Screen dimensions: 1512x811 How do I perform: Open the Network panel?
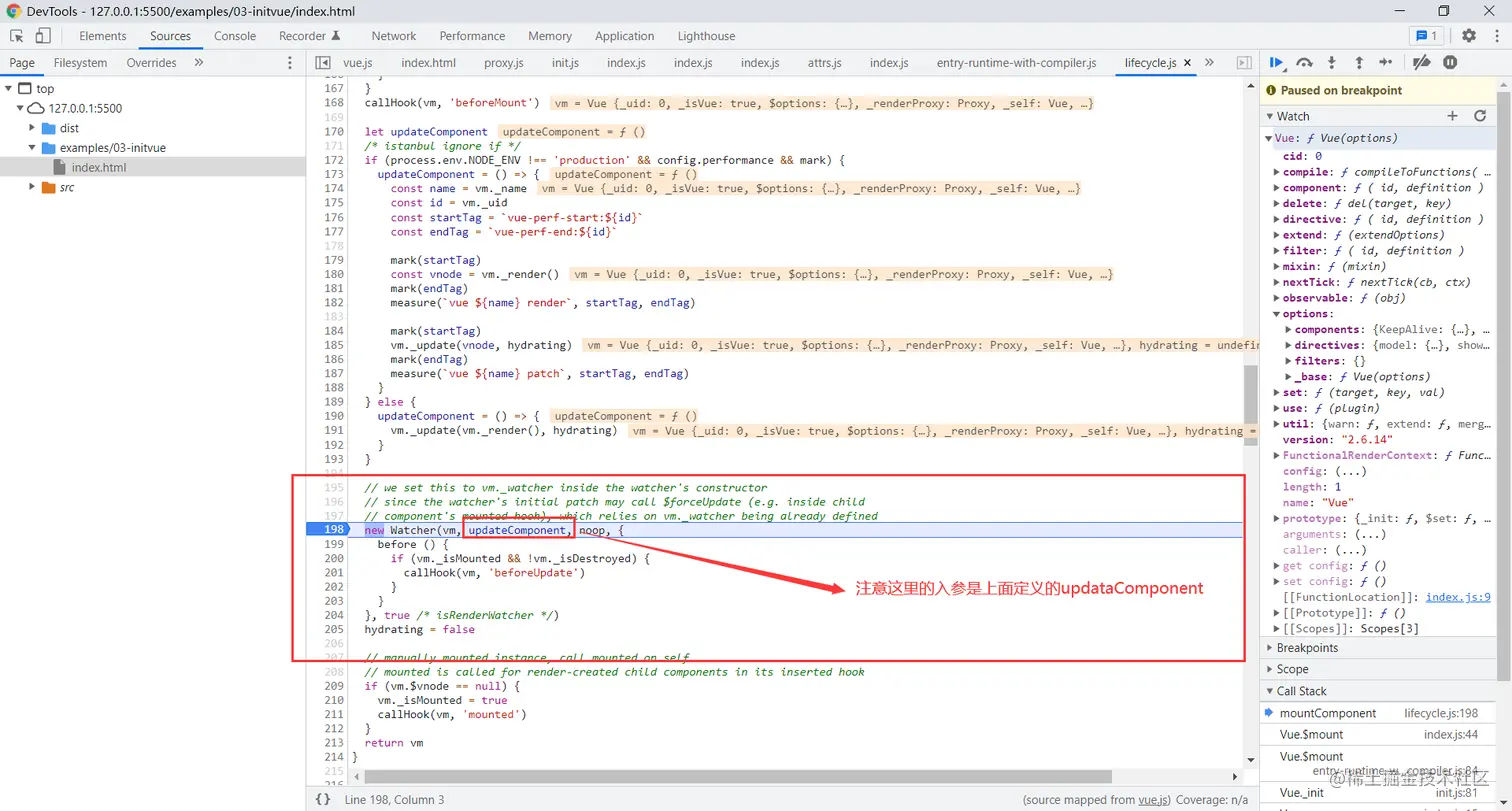(x=394, y=36)
